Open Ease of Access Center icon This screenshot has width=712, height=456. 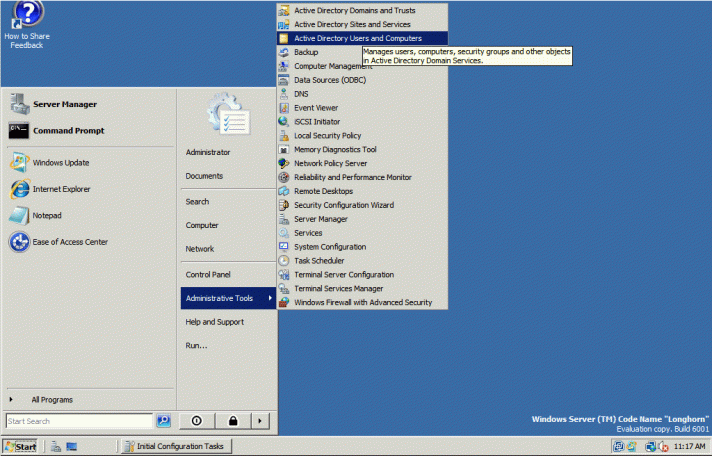point(18,242)
